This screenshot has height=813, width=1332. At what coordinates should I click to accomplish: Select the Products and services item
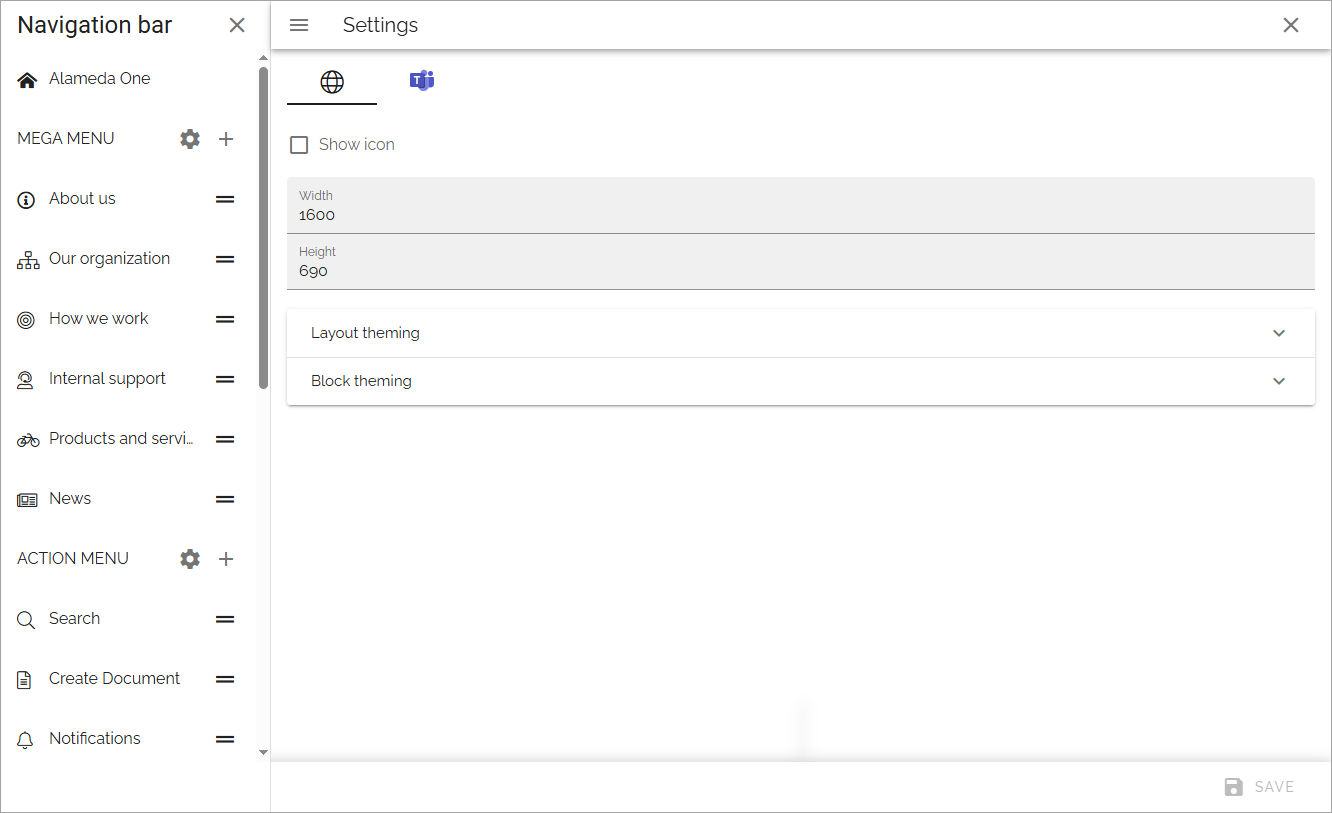[121, 439]
